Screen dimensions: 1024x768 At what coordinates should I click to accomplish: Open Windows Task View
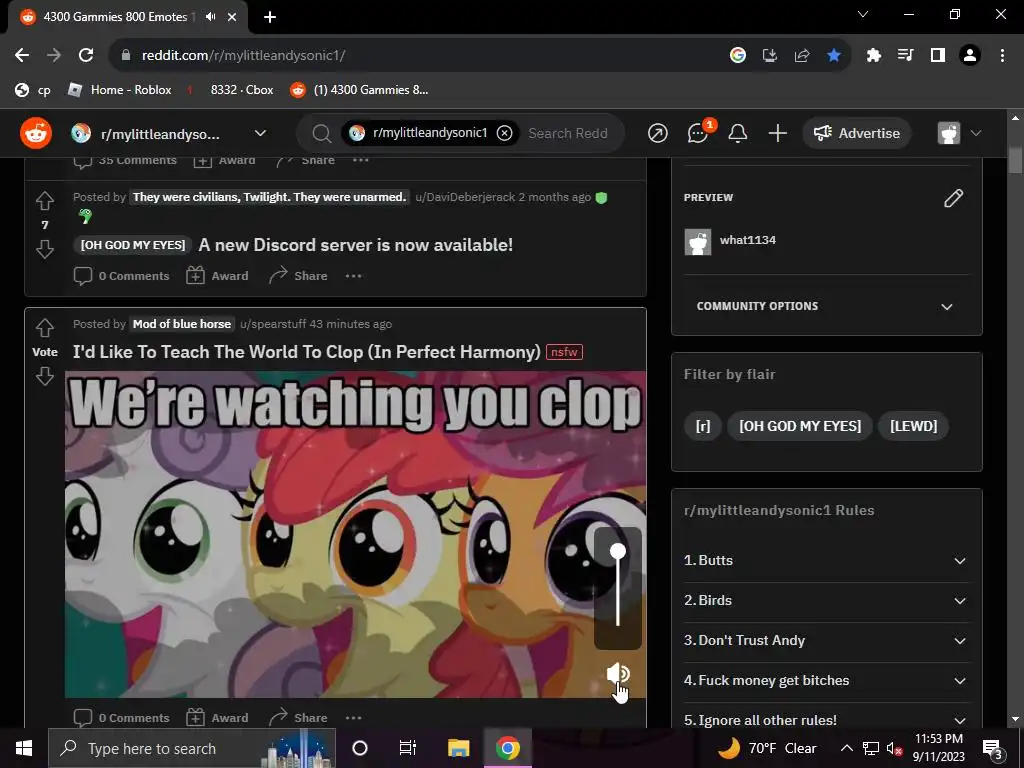click(x=408, y=748)
